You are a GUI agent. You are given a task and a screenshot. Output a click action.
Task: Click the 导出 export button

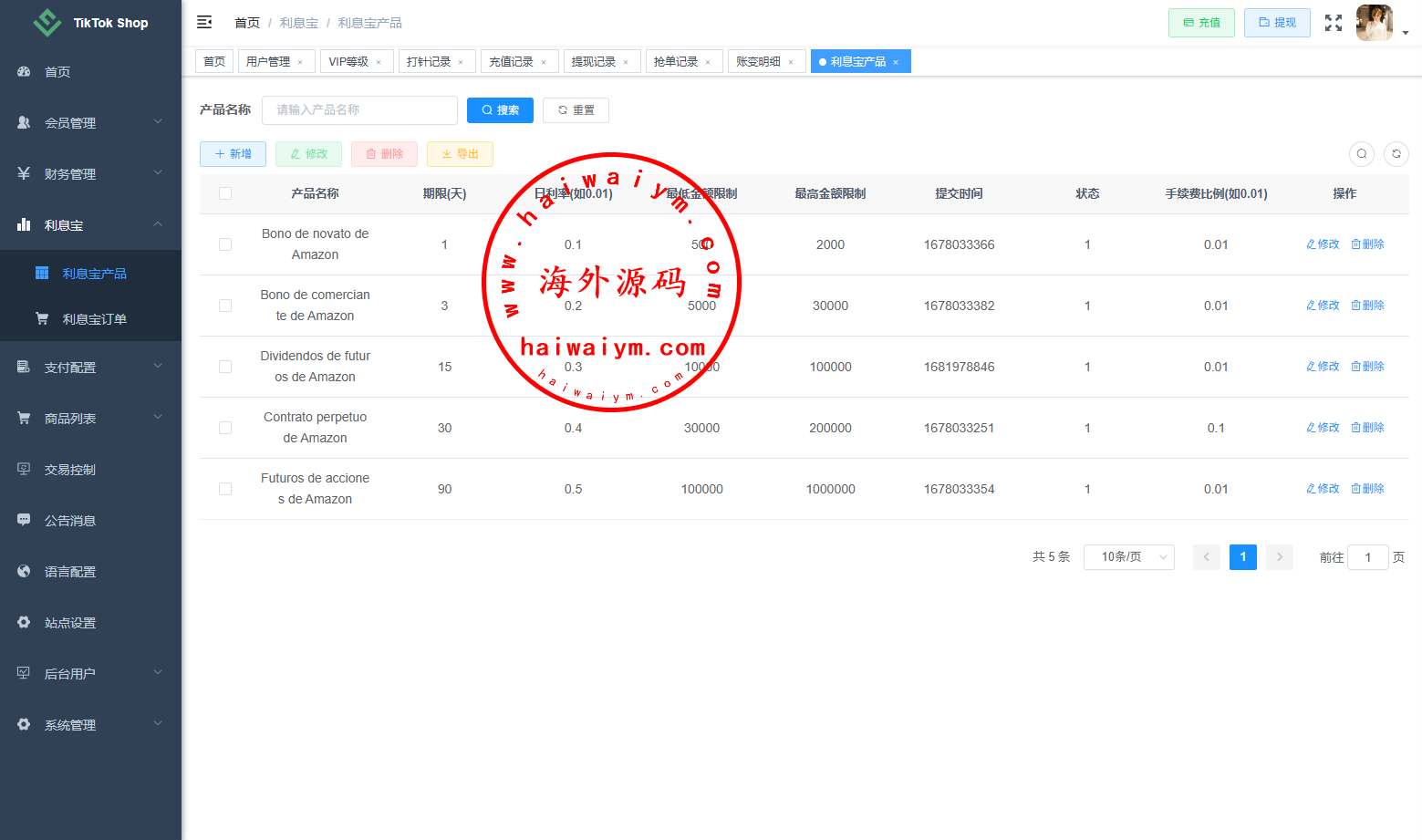460,154
